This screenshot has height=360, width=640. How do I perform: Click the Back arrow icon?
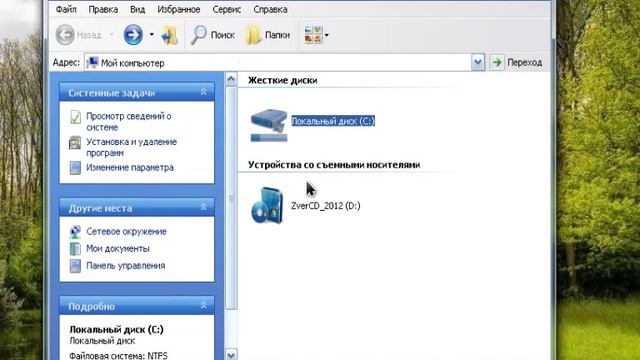click(65, 35)
